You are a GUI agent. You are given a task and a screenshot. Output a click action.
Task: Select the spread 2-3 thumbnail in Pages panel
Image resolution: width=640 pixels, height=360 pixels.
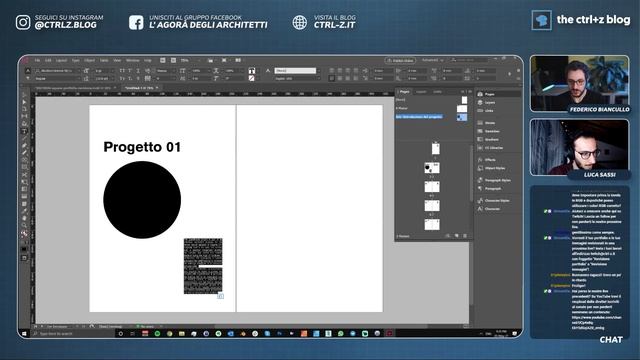coord(432,168)
